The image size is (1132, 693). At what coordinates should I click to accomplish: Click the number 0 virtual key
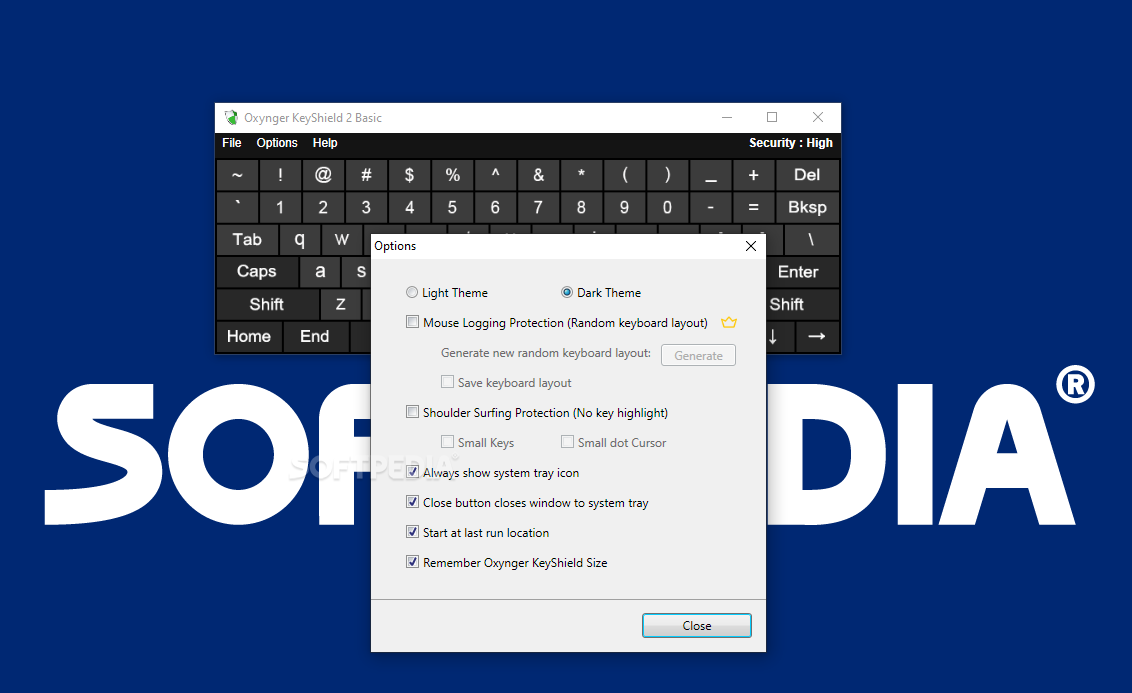tap(667, 207)
